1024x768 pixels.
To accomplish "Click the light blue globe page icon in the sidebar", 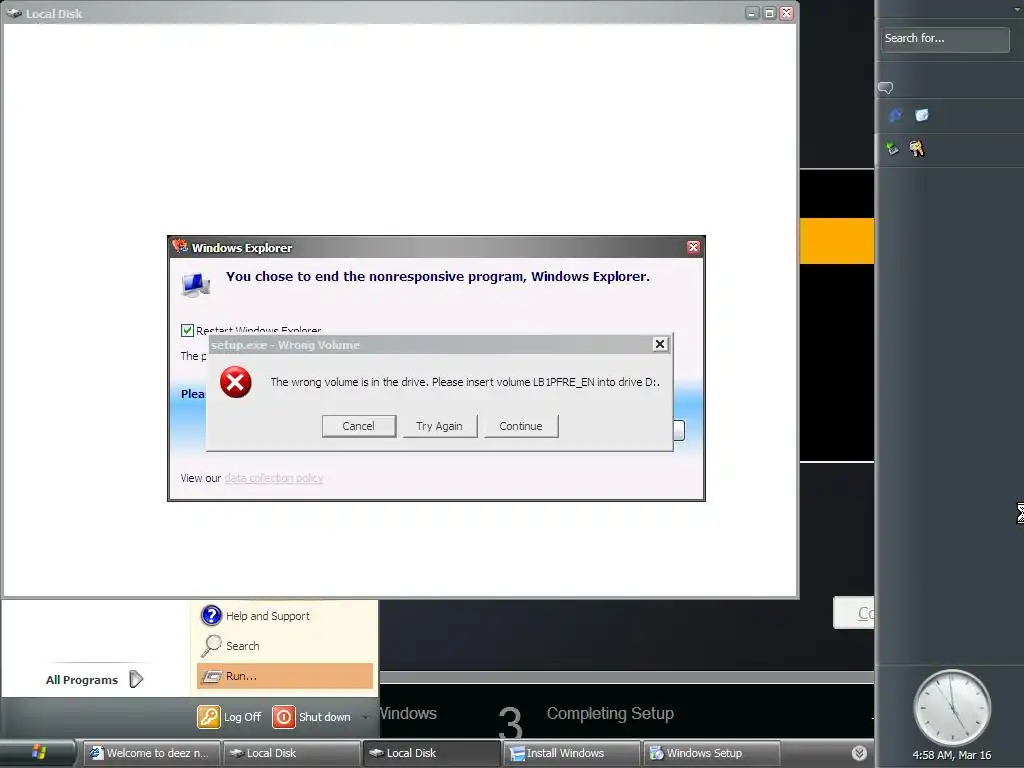I will (x=922, y=116).
